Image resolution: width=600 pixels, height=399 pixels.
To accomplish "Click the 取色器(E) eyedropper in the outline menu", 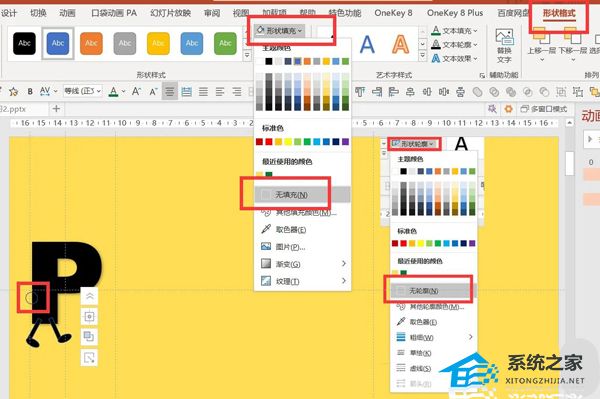I will pyautogui.click(x=401, y=321).
